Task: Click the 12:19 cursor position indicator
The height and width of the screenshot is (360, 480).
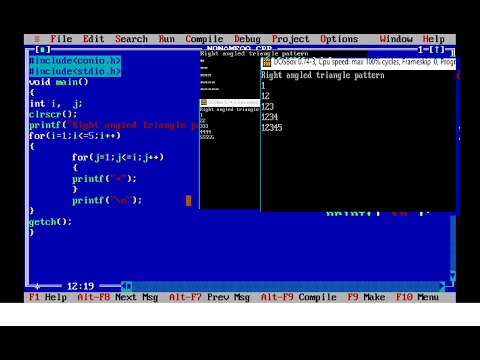Action: coord(80,286)
